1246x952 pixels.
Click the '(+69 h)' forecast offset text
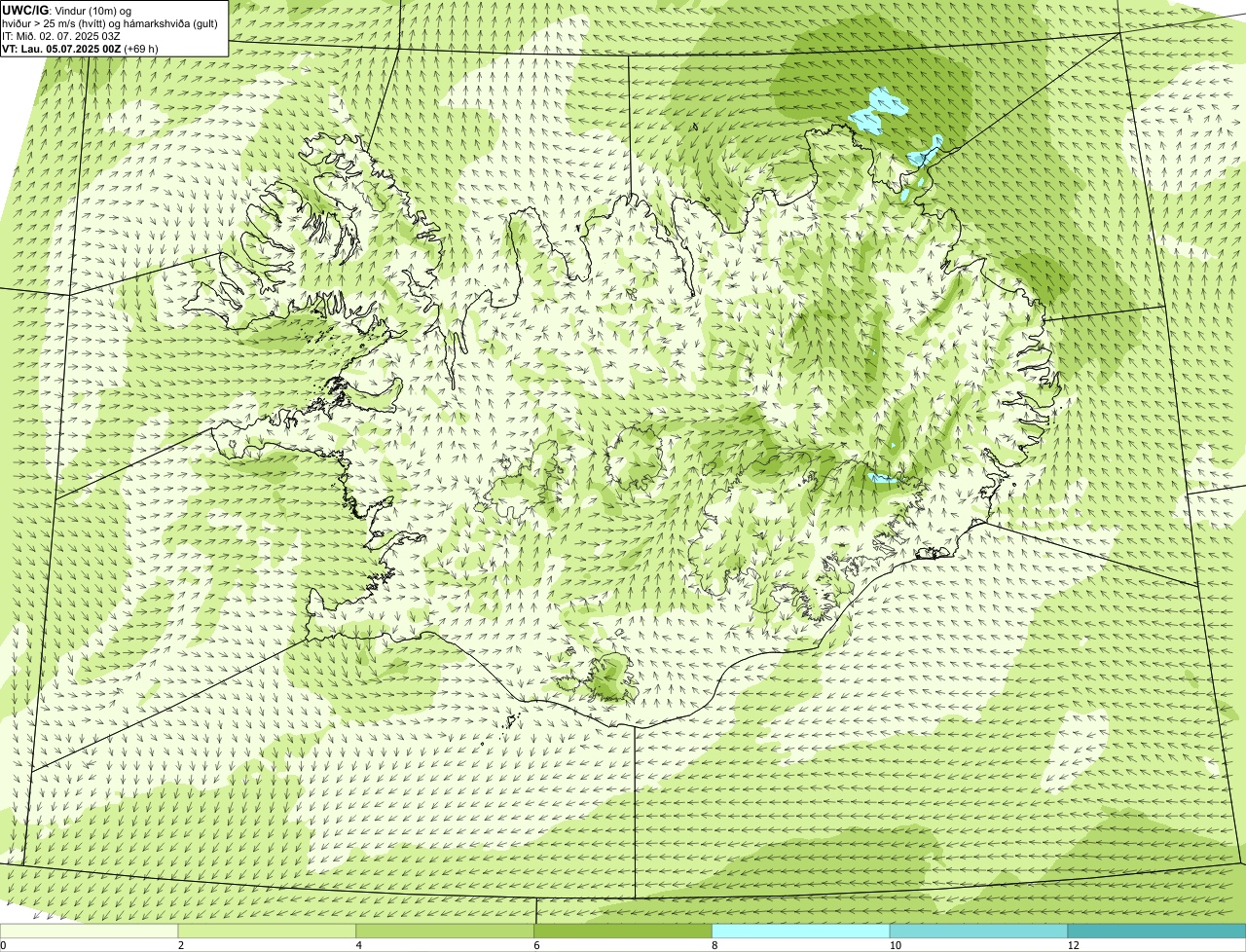[x=140, y=48]
